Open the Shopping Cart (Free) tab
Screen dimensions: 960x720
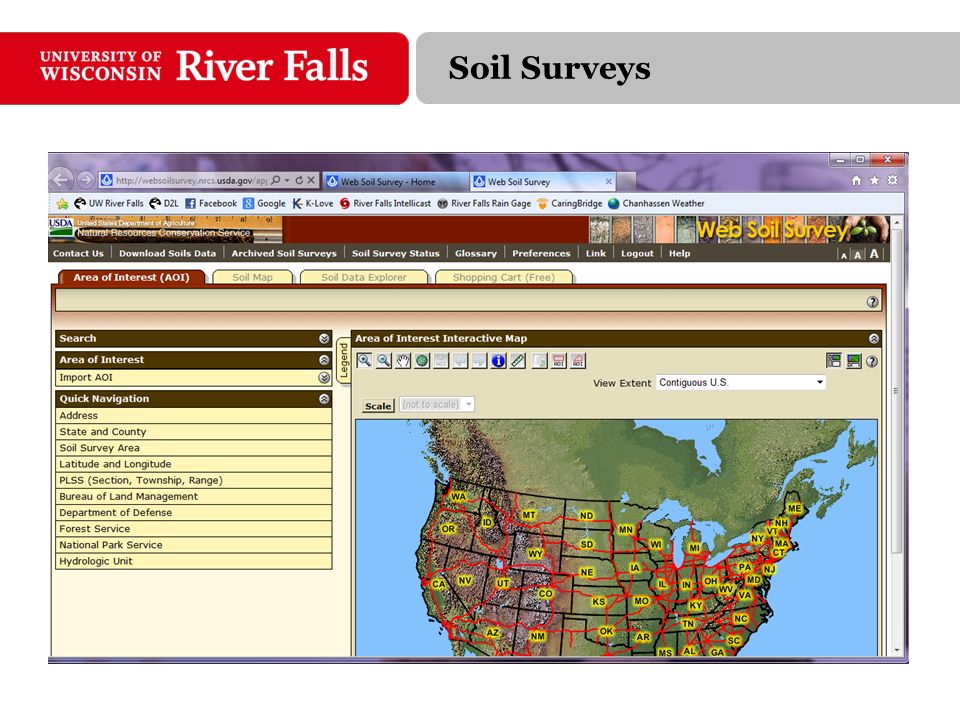504,277
